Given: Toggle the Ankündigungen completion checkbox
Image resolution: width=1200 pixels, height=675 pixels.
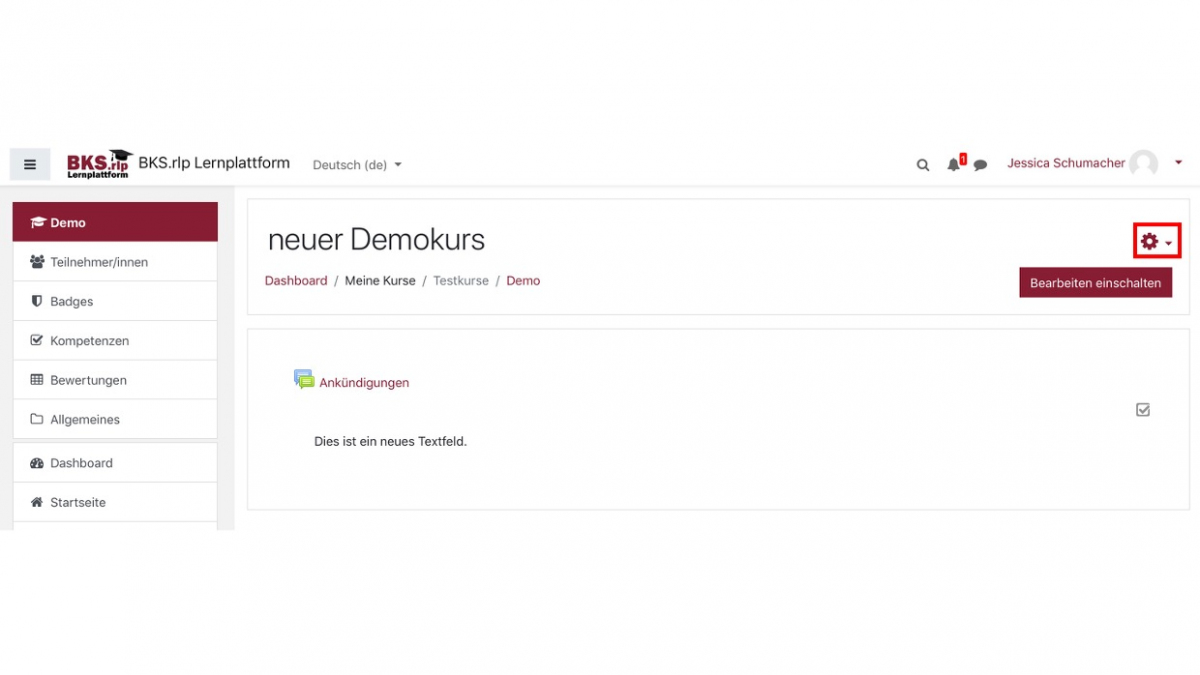Looking at the screenshot, I should (1143, 410).
